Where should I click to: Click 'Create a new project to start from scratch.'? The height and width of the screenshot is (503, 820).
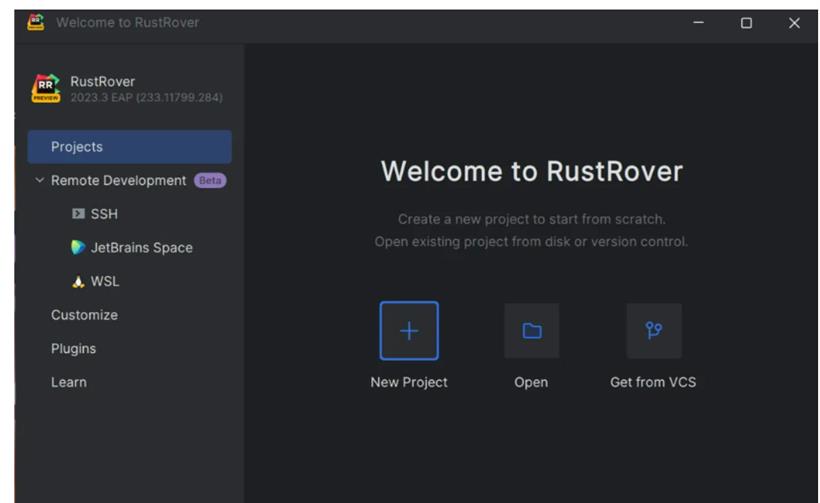point(532,219)
